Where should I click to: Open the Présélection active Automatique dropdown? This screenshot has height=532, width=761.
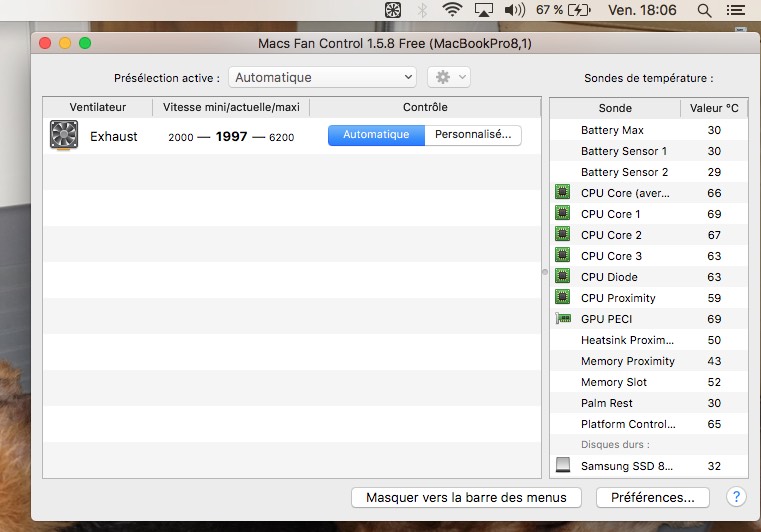coord(322,77)
